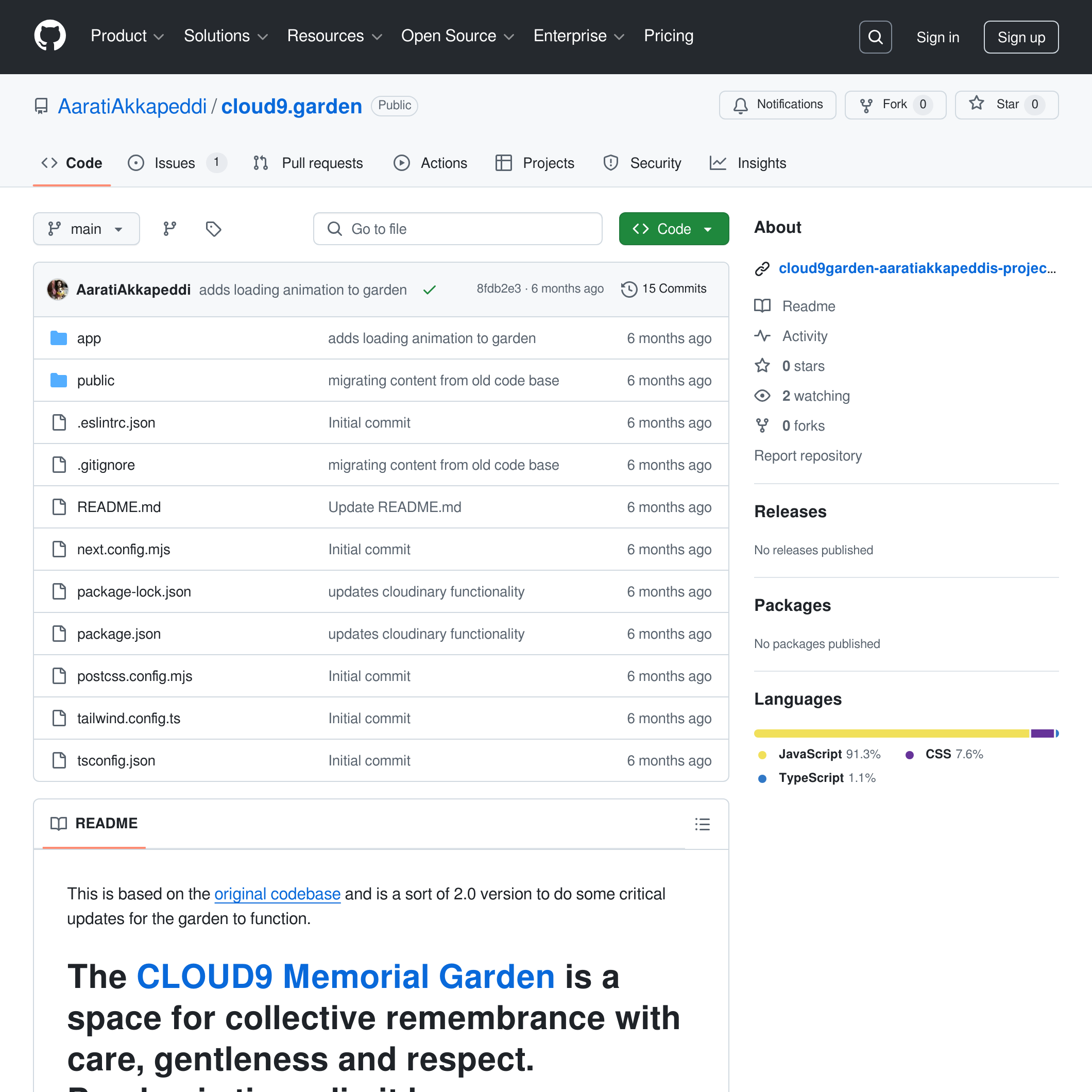The image size is (1092, 1092).
Task: Open the tailwind.config.ts file
Action: coord(128,719)
